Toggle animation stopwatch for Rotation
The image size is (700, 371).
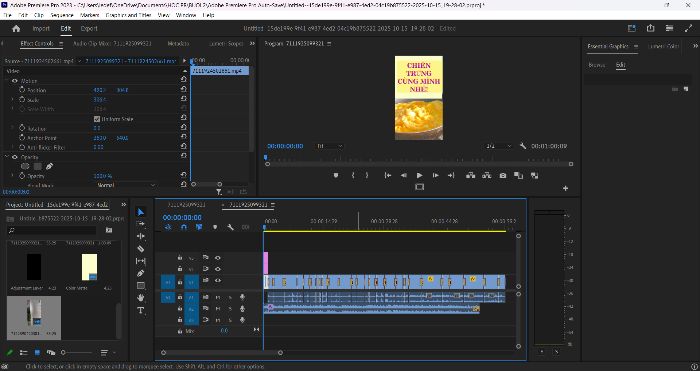(x=22, y=129)
